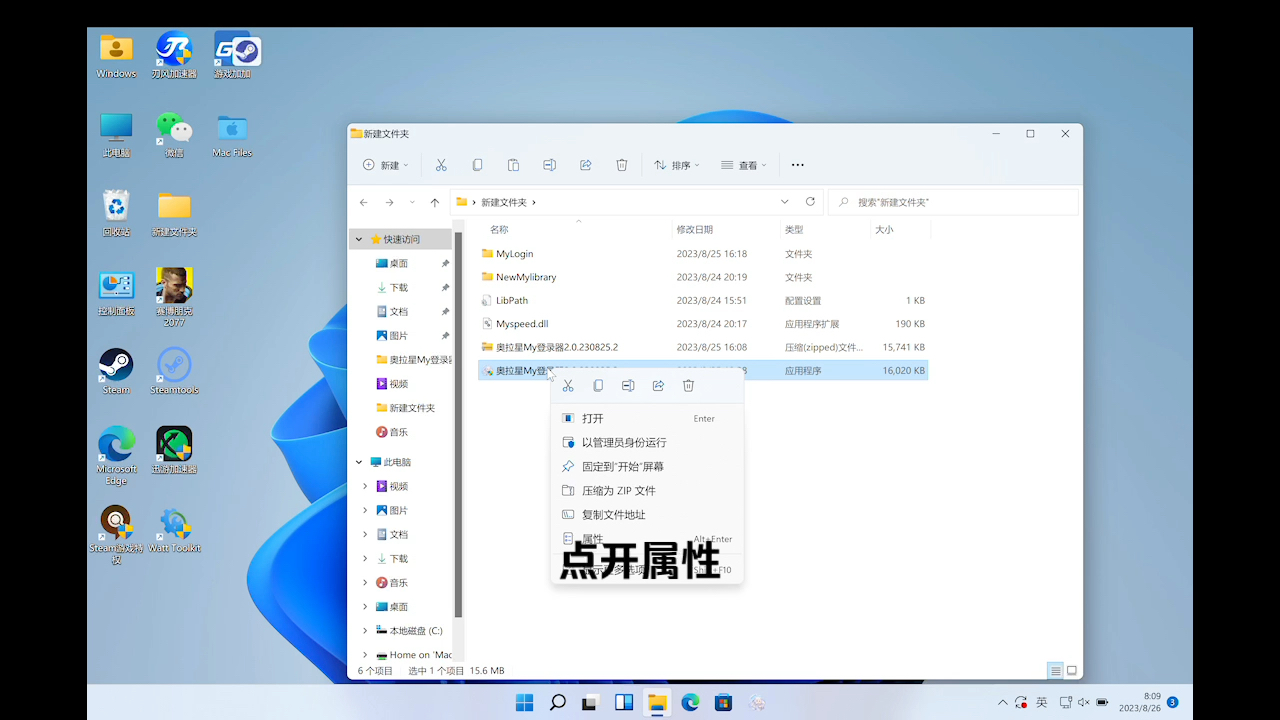The width and height of the screenshot is (1280, 720).
Task: Click the Delete trash icon in the Explorer toolbar
Action: (622, 165)
